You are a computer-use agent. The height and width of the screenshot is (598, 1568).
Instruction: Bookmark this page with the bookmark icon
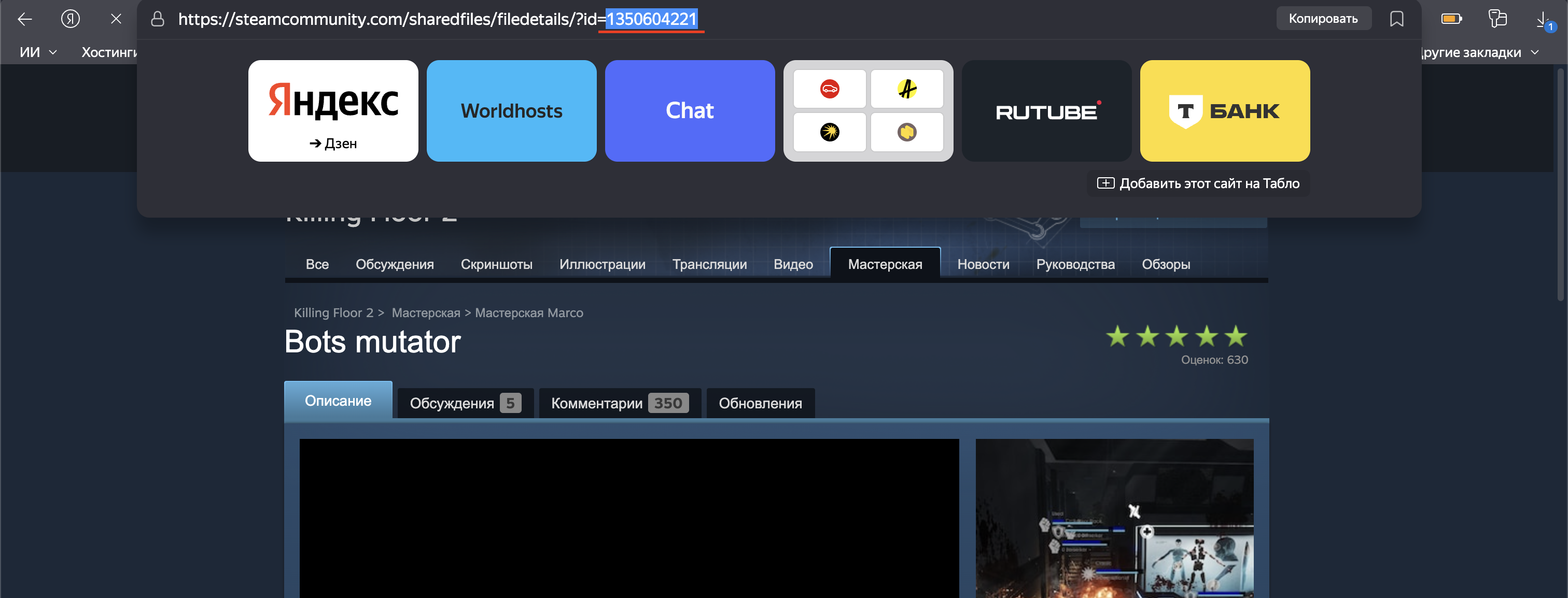[1396, 19]
